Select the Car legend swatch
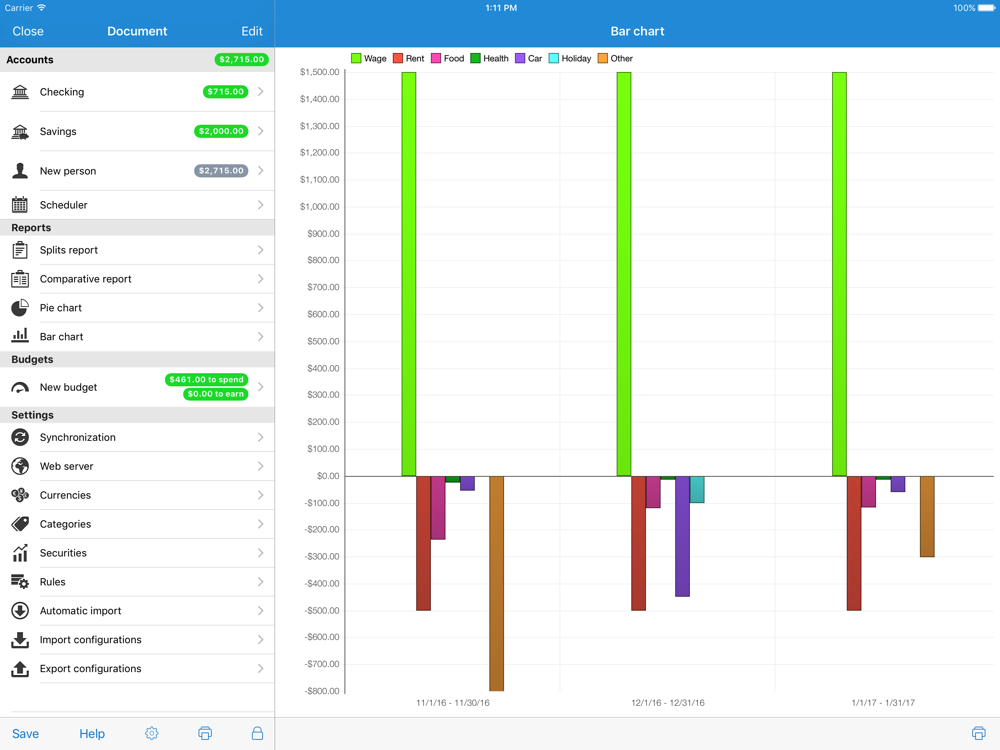 pyautogui.click(x=520, y=58)
